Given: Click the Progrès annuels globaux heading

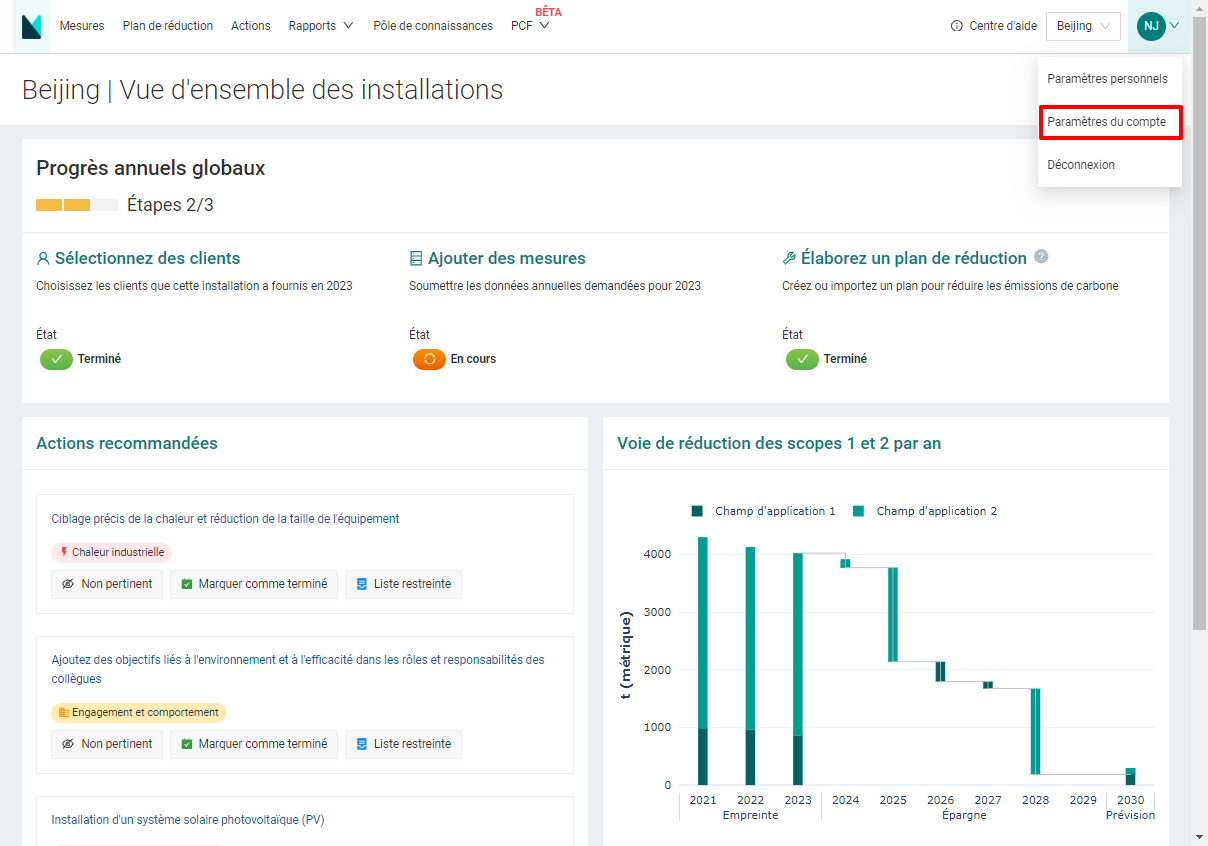Looking at the screenshot, I should (151, 168).
